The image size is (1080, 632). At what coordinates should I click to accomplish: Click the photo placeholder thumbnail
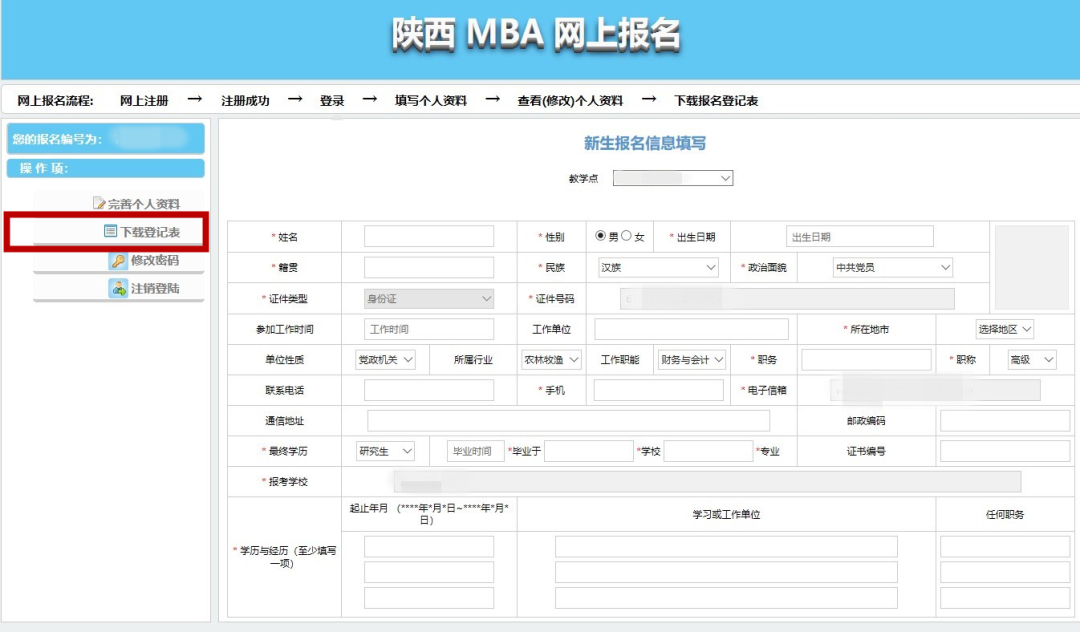[x=1031, y=267]
